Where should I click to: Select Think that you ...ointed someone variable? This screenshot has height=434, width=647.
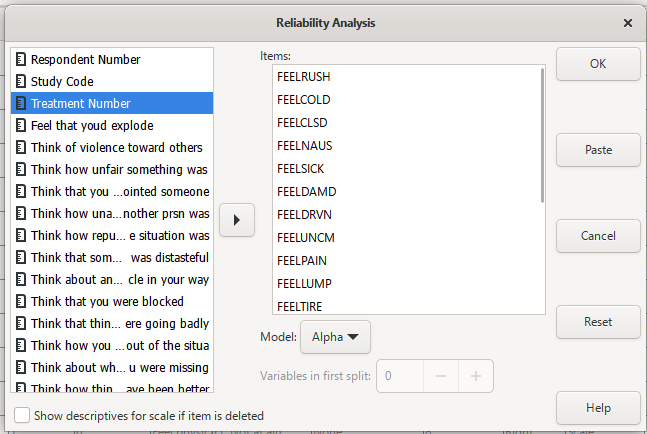click(x=112, y=191)
